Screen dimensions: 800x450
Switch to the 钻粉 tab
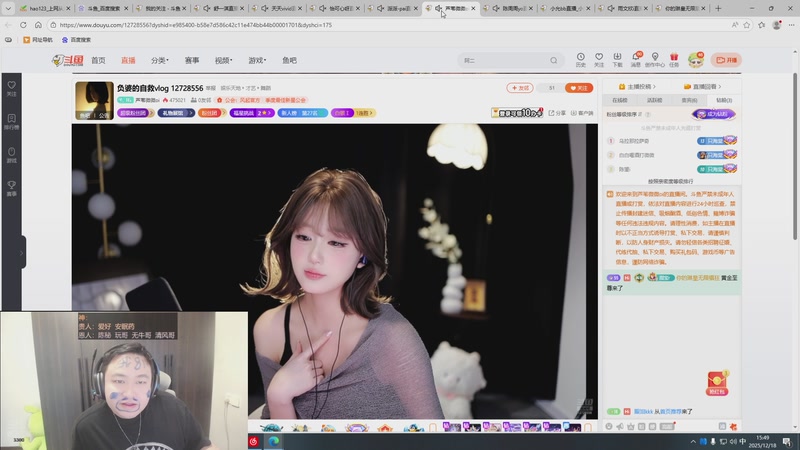pos(724,100)
